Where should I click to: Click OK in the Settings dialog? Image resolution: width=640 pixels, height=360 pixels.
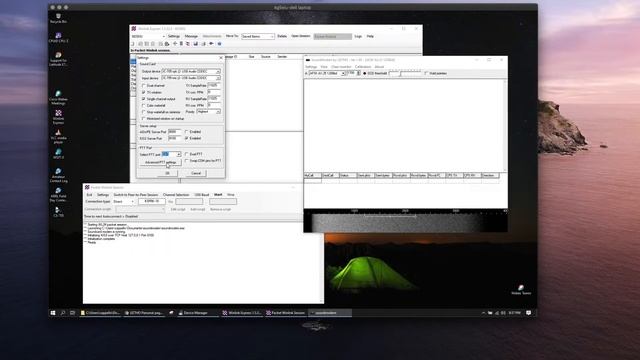coord(167,173)
